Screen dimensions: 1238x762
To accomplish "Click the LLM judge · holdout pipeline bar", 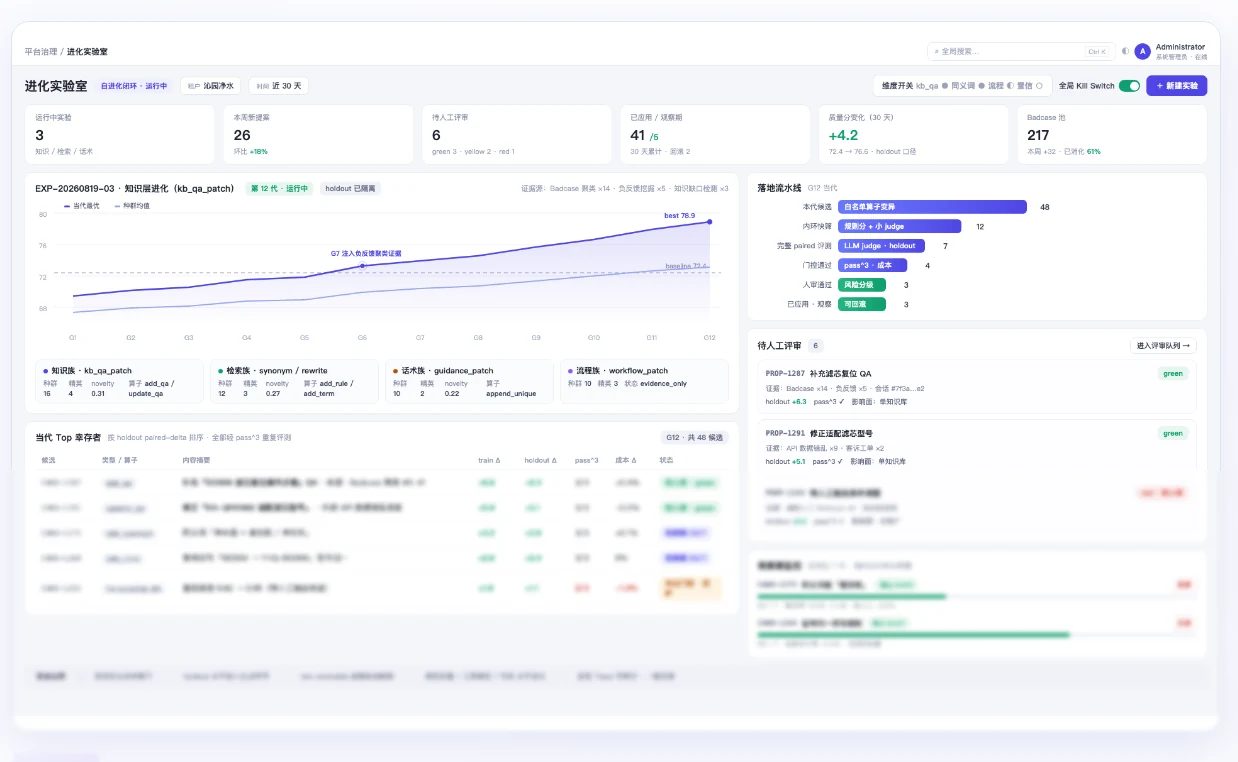I will [x=881, y=246].
